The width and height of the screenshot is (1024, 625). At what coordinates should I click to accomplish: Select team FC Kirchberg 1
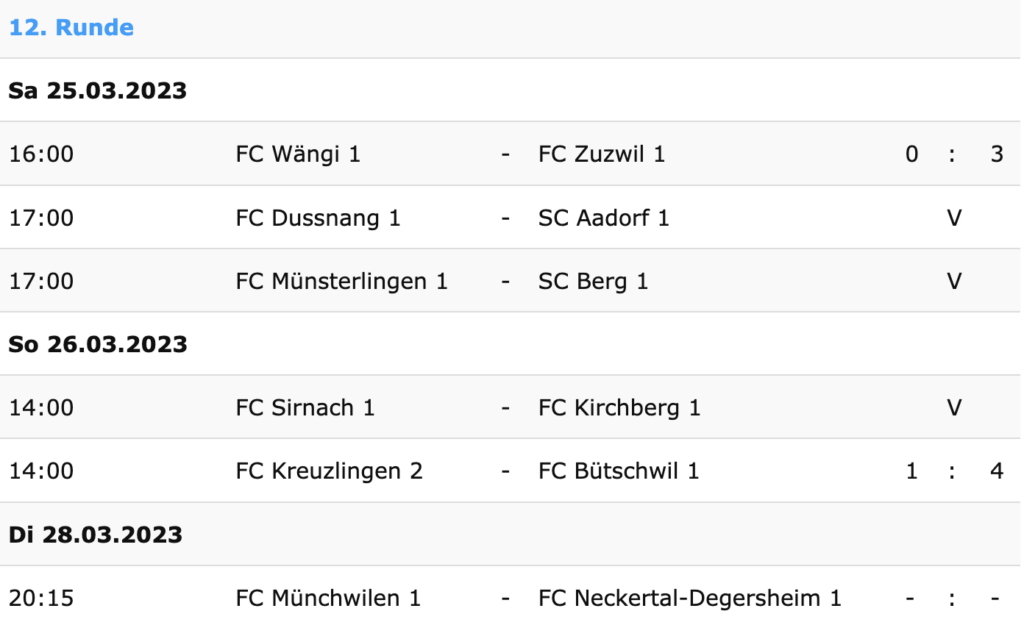tap(620, 408)
